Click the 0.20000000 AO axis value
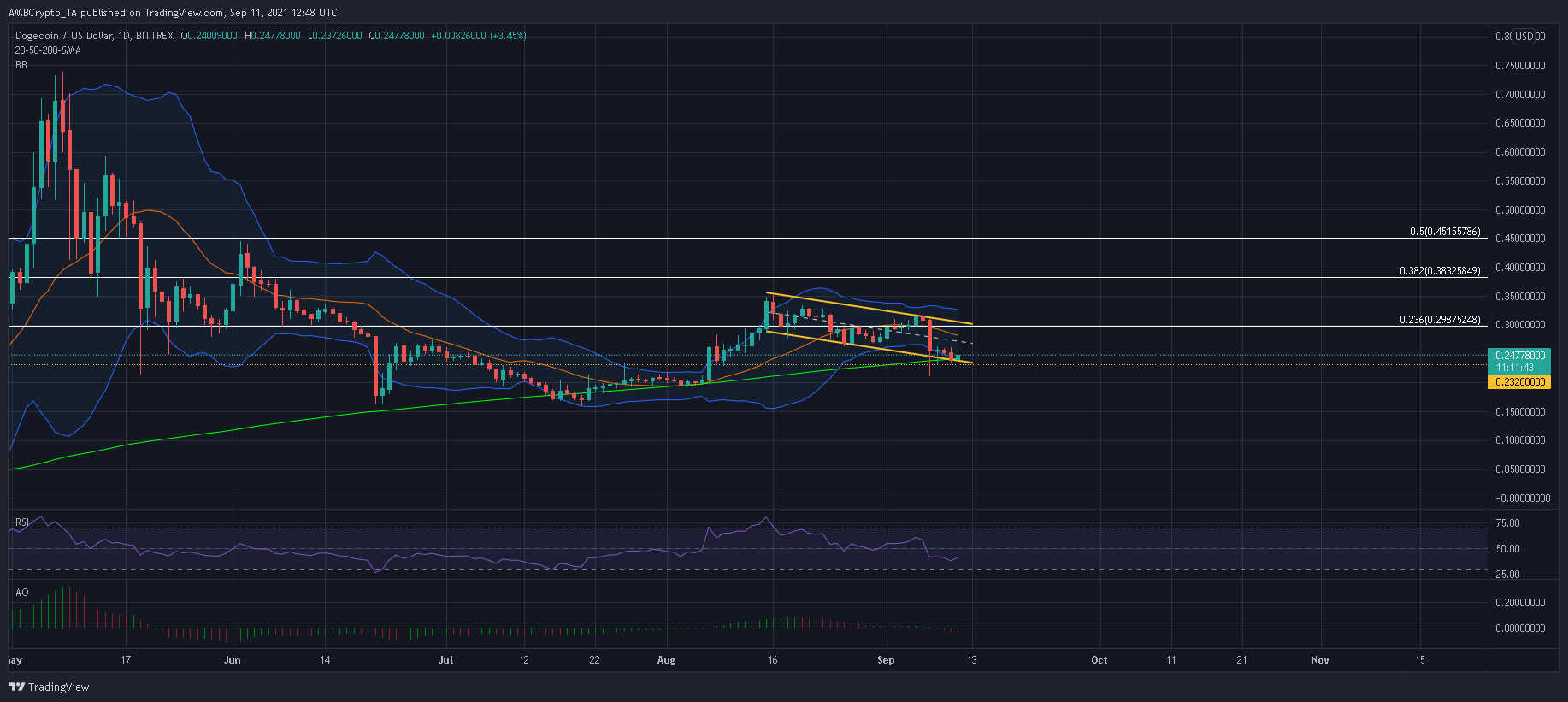Viewport: 1568px width, 702px height. pos(1520,603)
